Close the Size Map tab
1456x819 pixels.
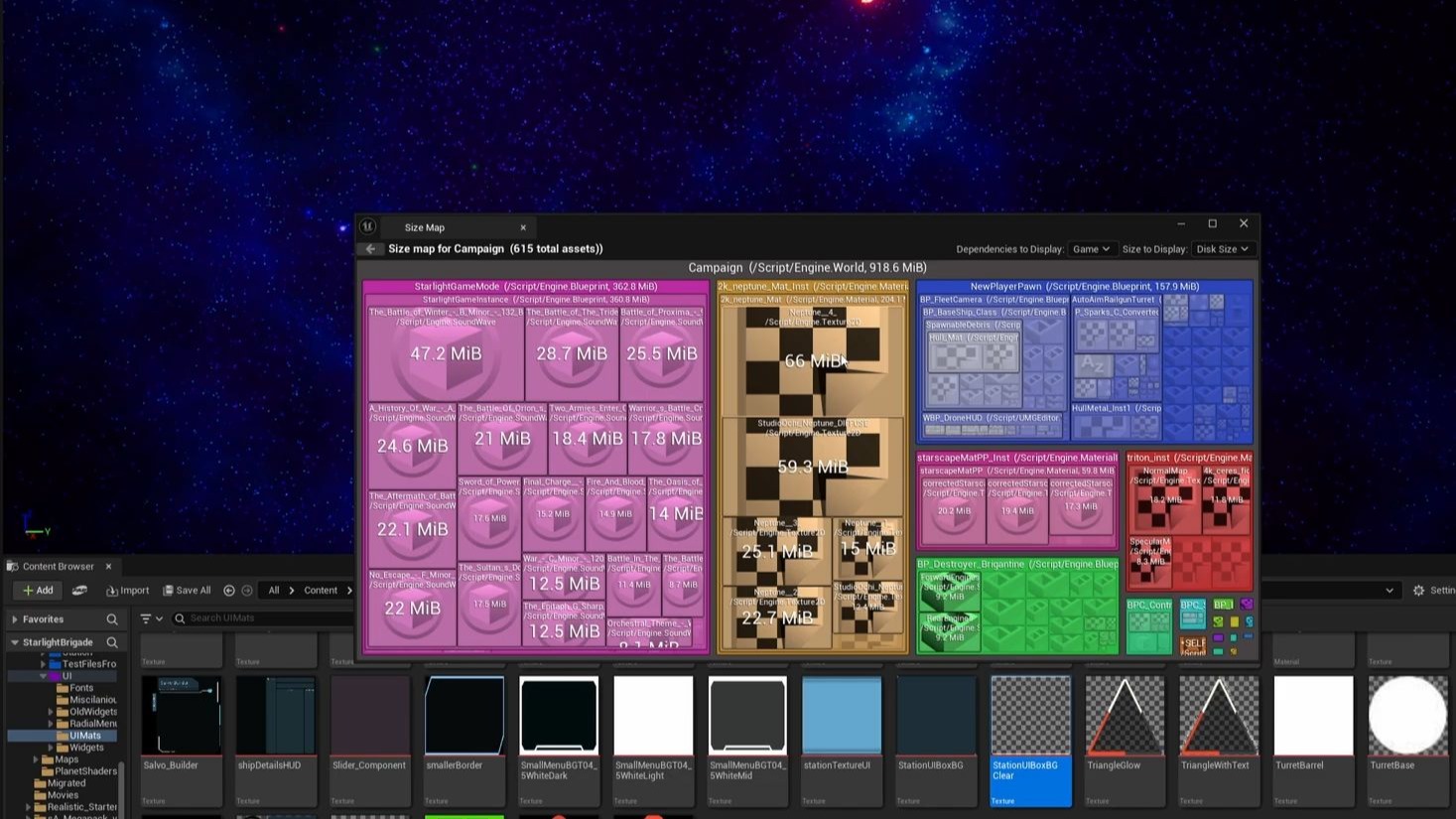[x=523, y=227]
